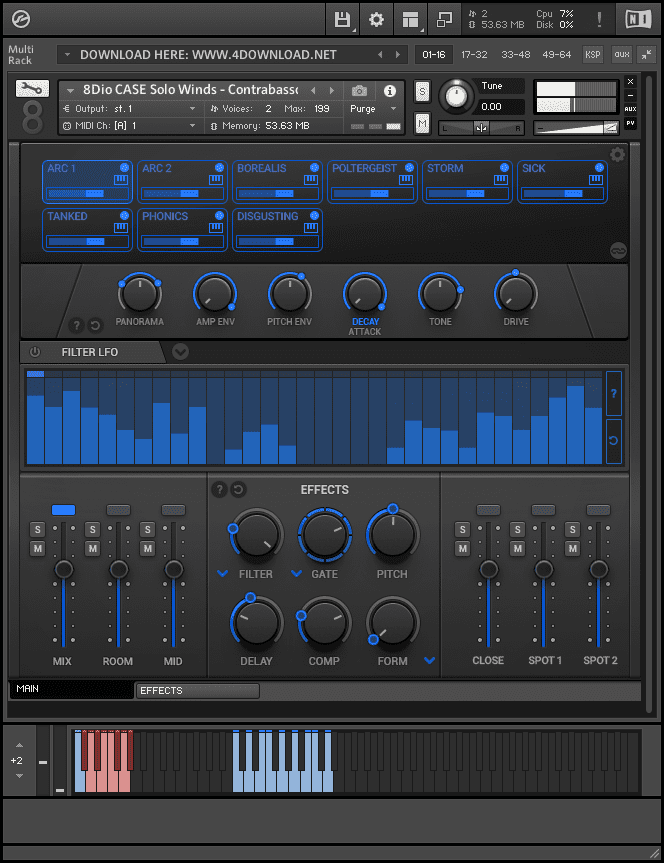The height and width of the screenshot is (863, 664).
Task: Click the keyboard icon on ARC 1 preset
Action: [121, 179]
